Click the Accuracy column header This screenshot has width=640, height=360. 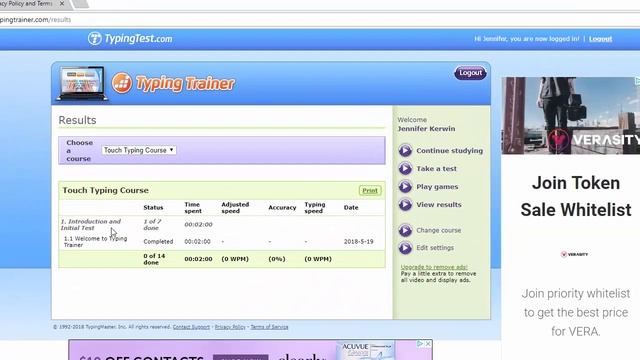pos(282,207)
